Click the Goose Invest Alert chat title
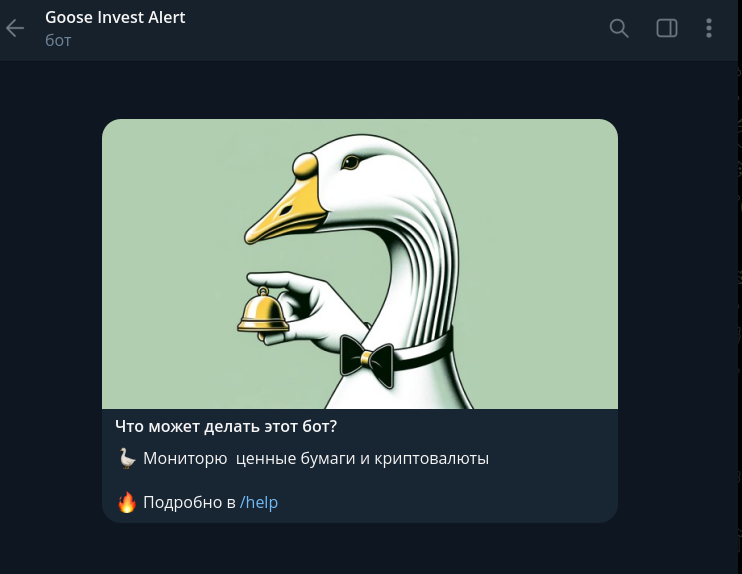The height and width of the screenshot is (574, 742). coord(115,17)
